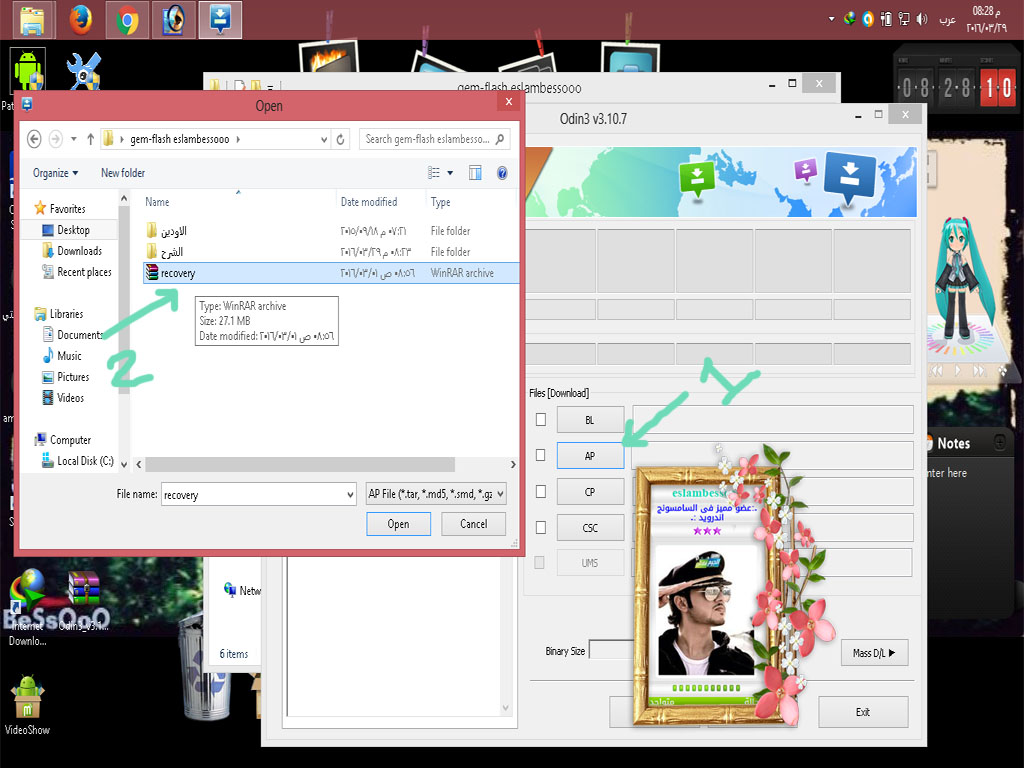The height and width of the screenshot is (768, 1024).
Task: Open the Recycle Bin
Action: pos(204,666)
